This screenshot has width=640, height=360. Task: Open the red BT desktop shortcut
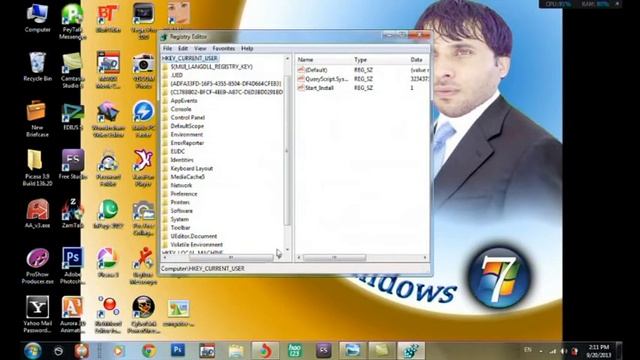pyautogui.click(x=108, y=18)
